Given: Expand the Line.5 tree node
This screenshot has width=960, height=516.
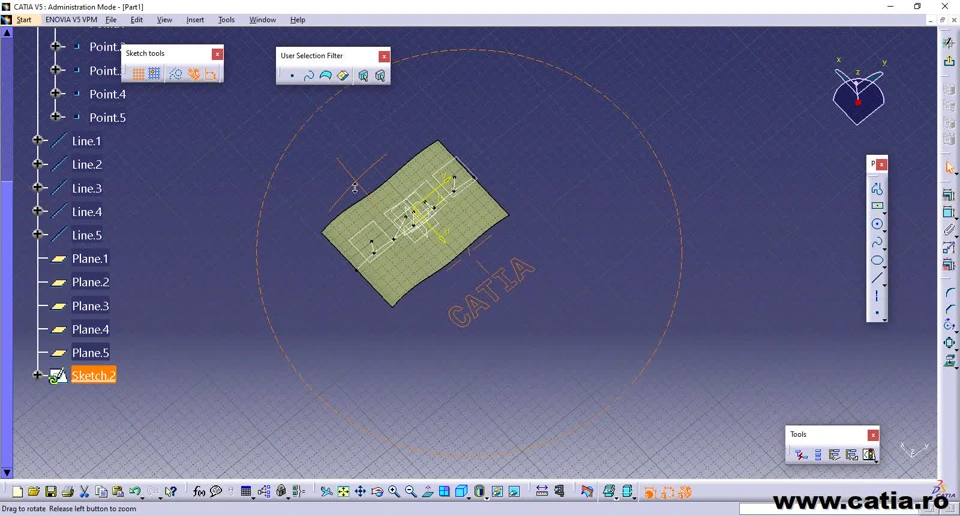Looking at the screenshot, I should click(x=37, y=234).
